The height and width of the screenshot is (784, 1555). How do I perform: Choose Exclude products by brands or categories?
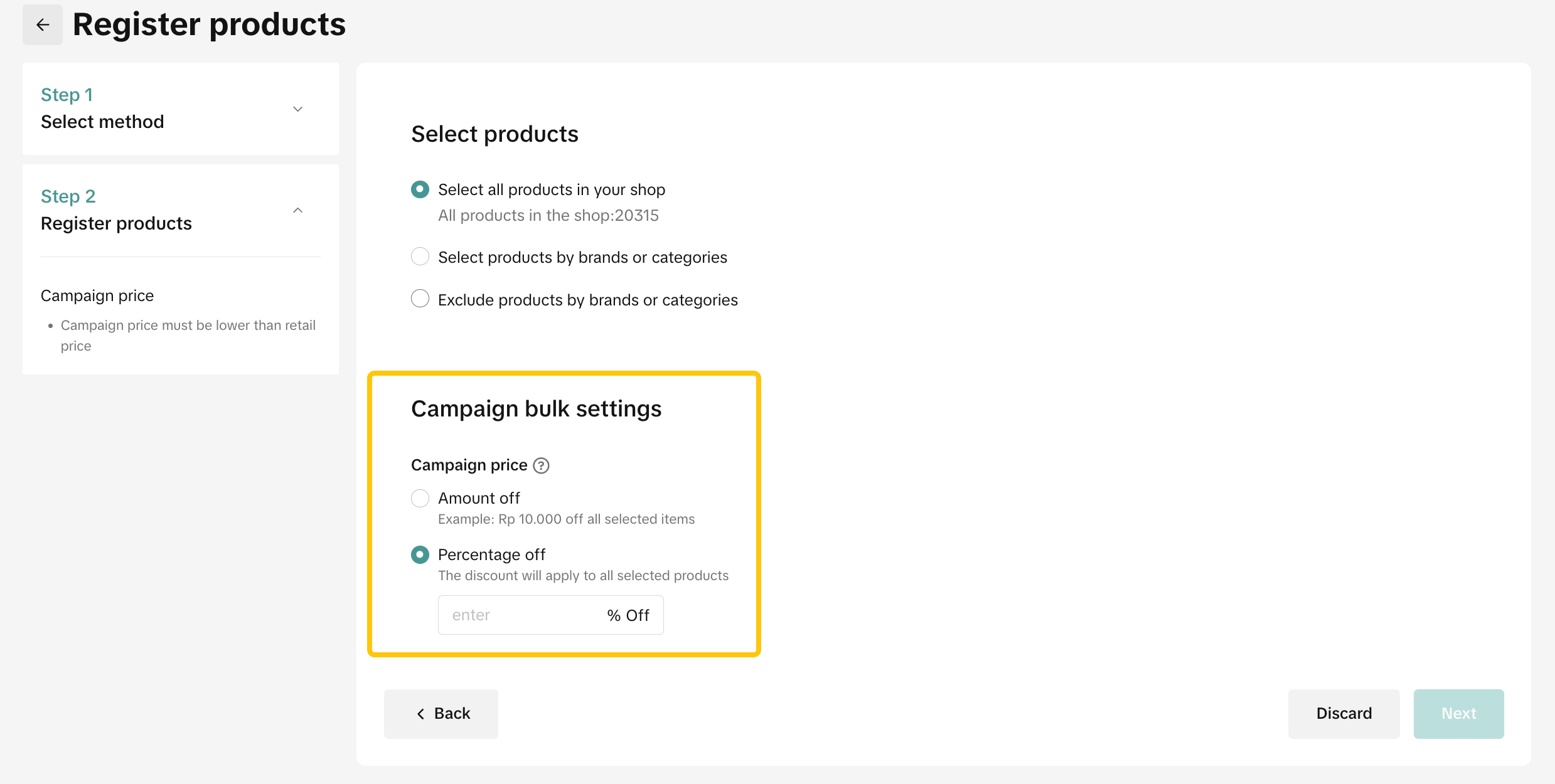pos(420,299)
